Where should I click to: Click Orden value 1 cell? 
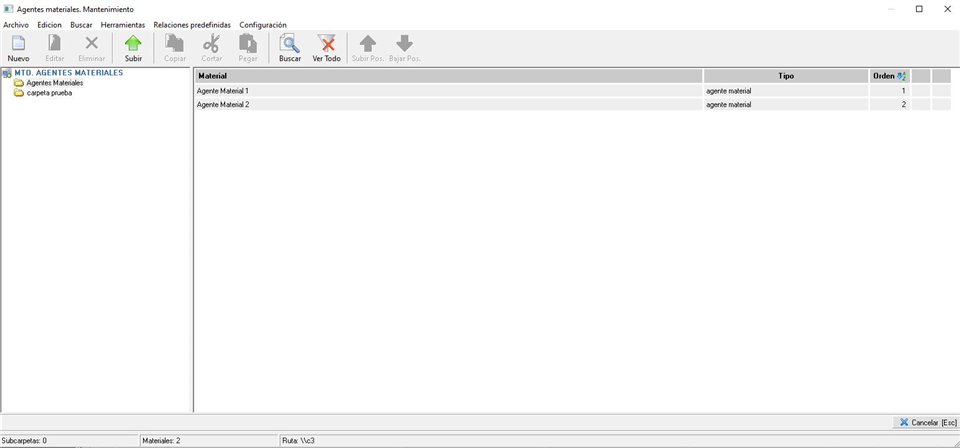pyautogui.click(x=890, y=91)
